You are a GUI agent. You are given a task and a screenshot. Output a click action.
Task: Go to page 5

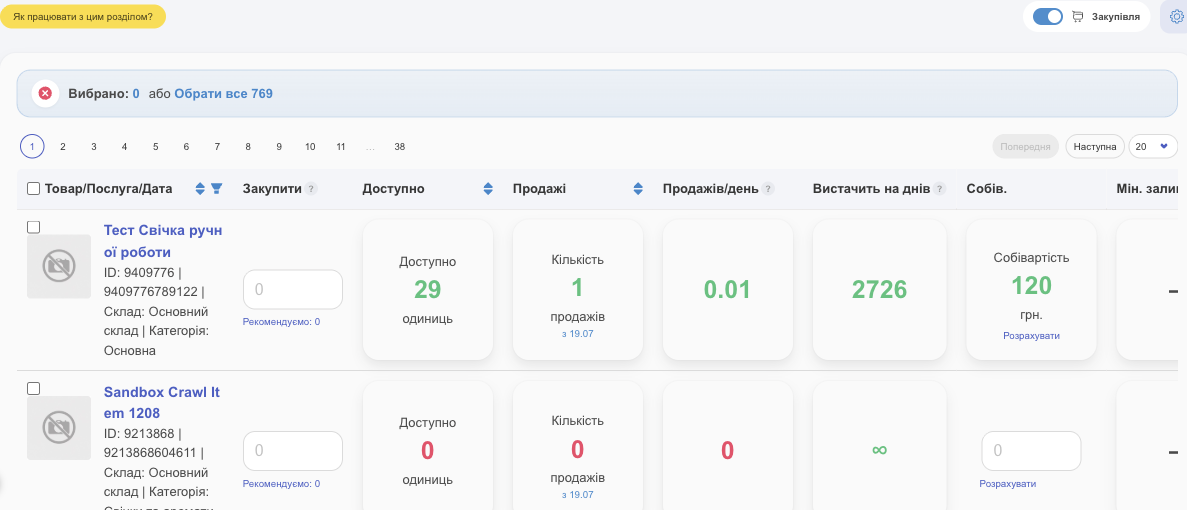(x=155, y=147)
